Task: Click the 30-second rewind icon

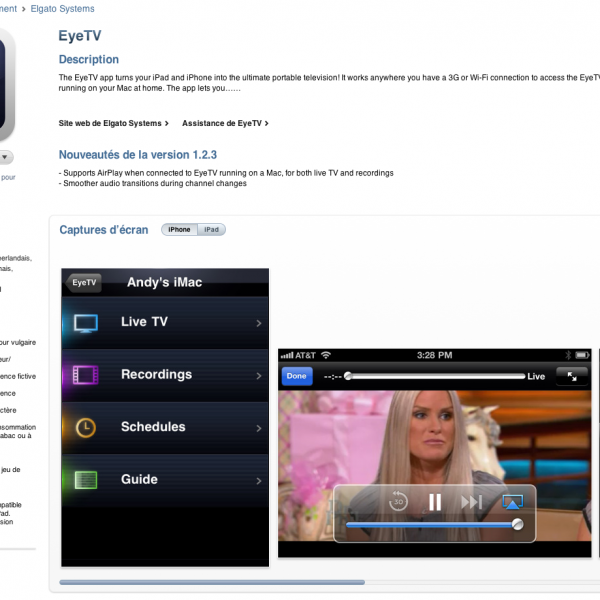Action: click(398, 502)
